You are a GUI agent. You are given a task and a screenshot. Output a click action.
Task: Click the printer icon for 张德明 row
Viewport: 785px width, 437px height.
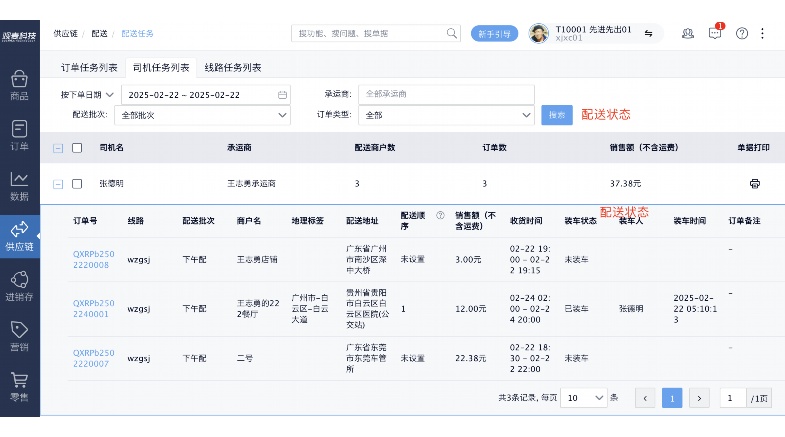[754, 184]
